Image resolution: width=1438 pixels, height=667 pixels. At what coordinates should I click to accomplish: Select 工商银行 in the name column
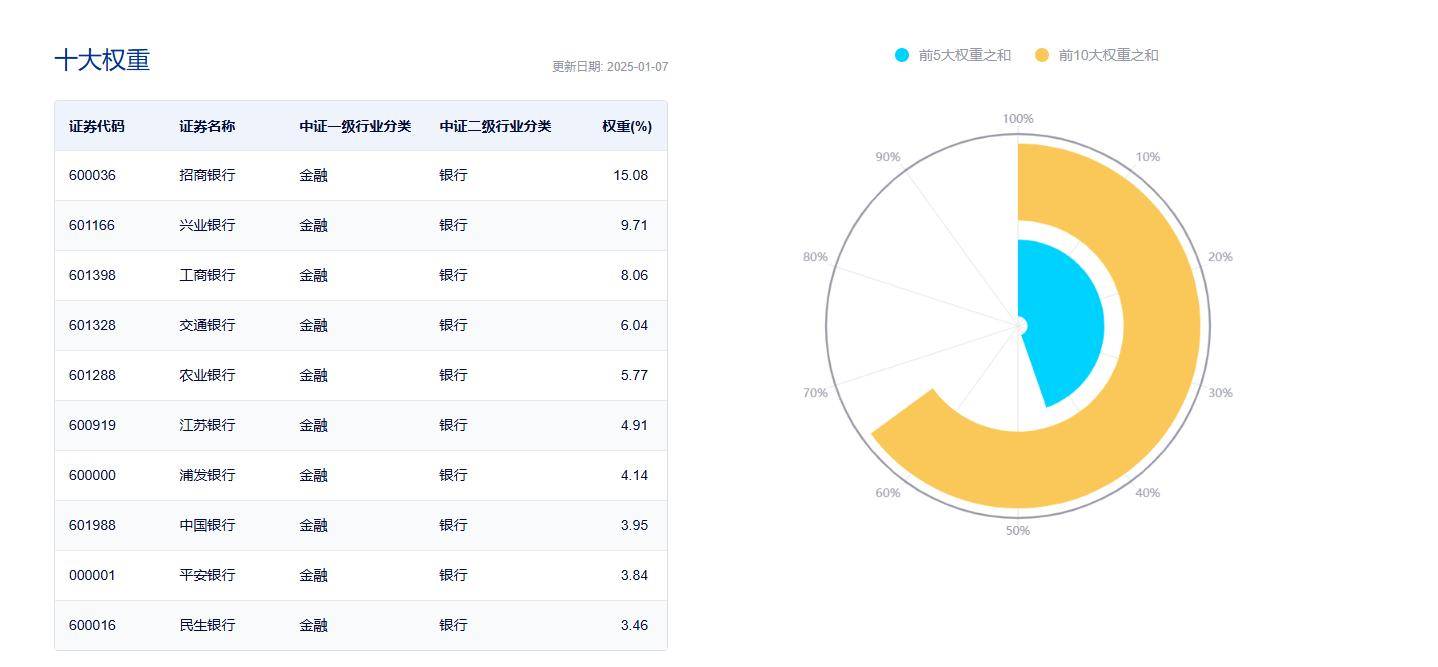(207, 275)
